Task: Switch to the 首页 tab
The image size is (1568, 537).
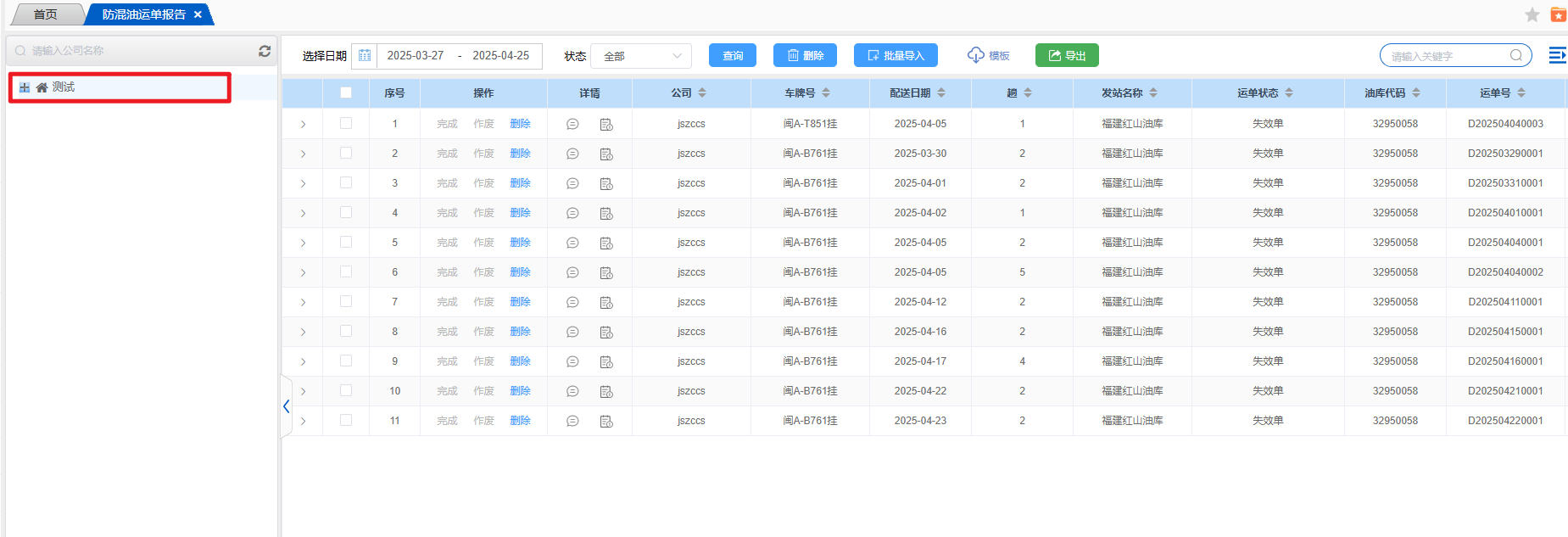Action: click(46, 14)
